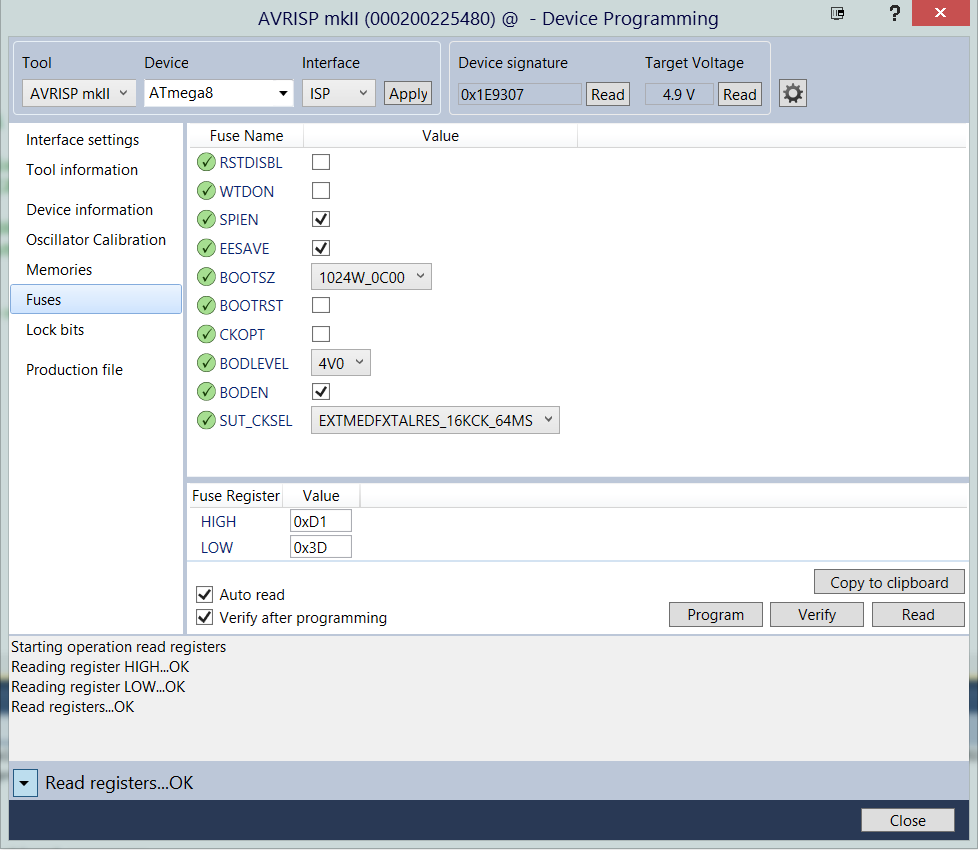Read the device signature

point(608,94)
